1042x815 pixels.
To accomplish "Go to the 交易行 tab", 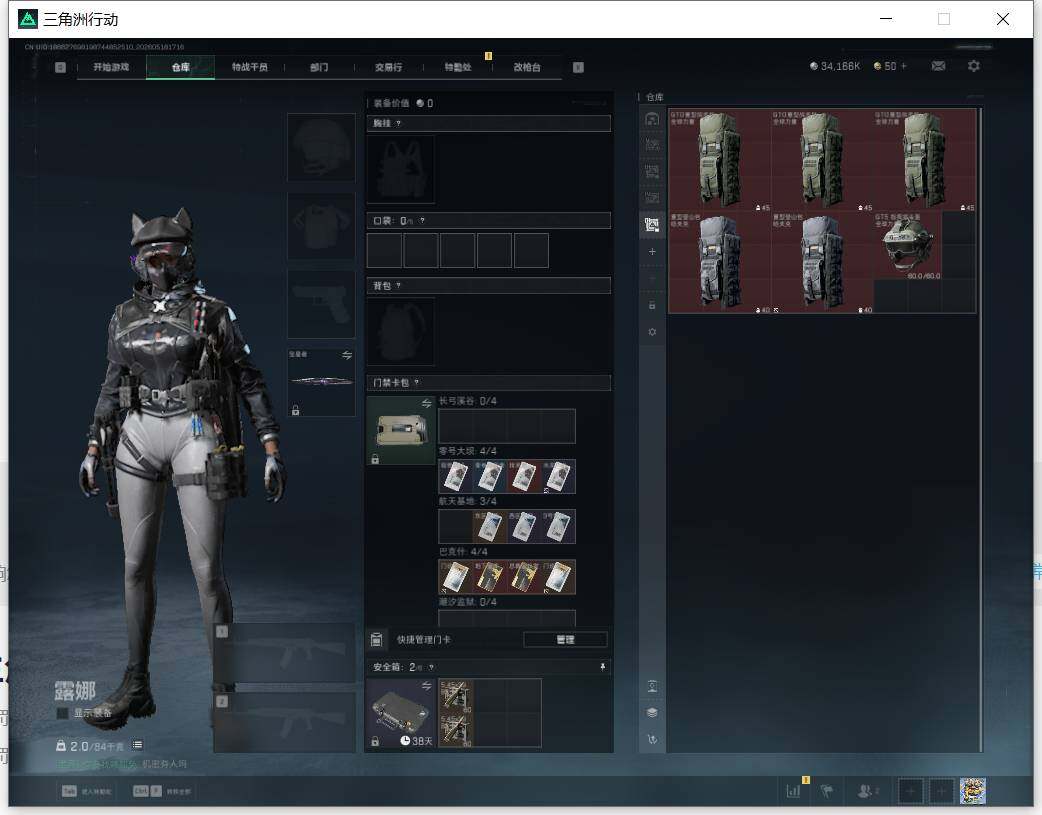I will pyautogui.click(x=388, y=67).
